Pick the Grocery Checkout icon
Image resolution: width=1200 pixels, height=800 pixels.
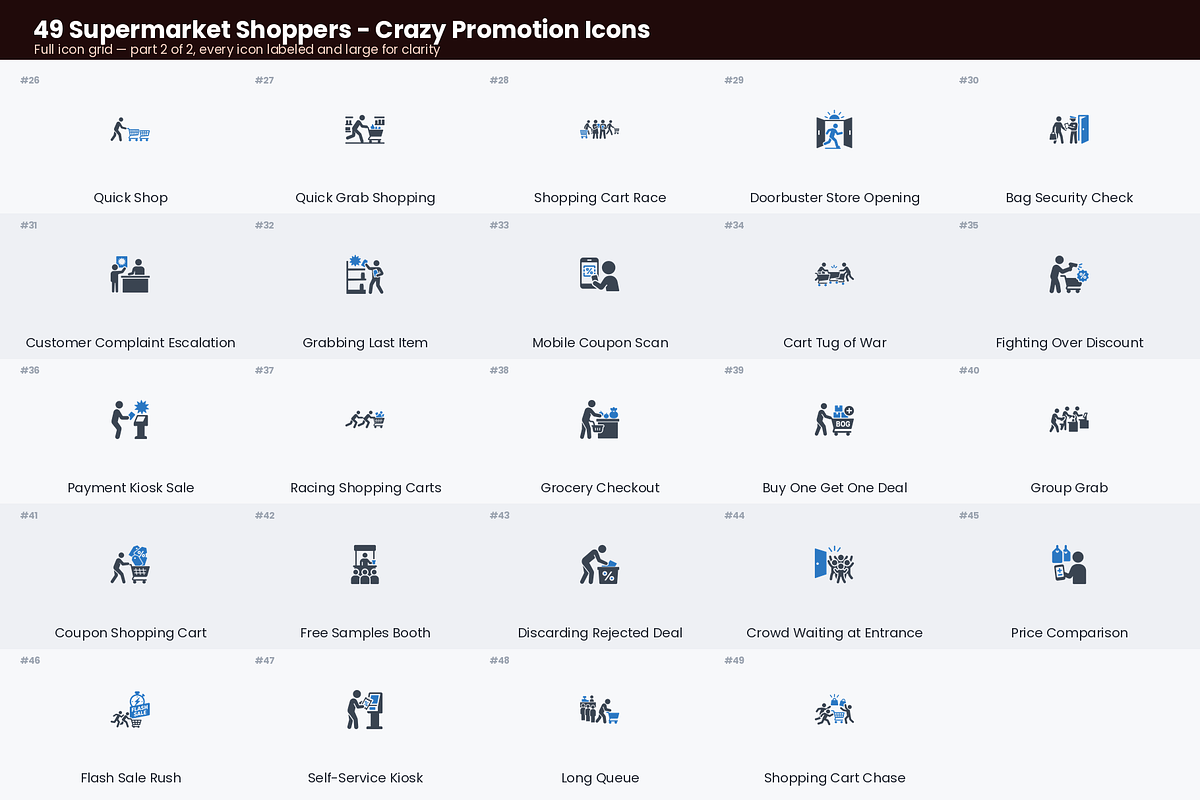(x=600, y=420)
